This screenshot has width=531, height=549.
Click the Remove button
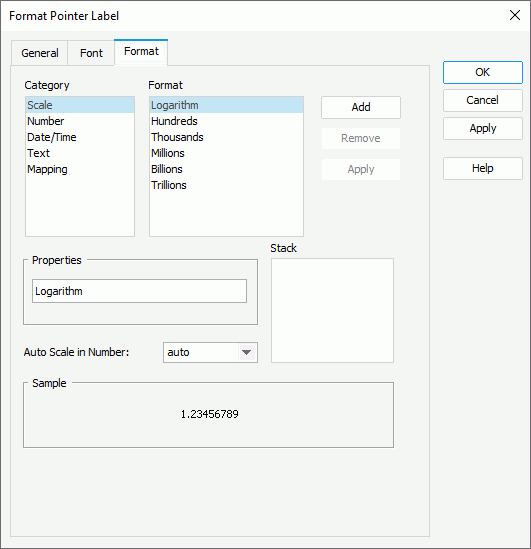[361, 138]
